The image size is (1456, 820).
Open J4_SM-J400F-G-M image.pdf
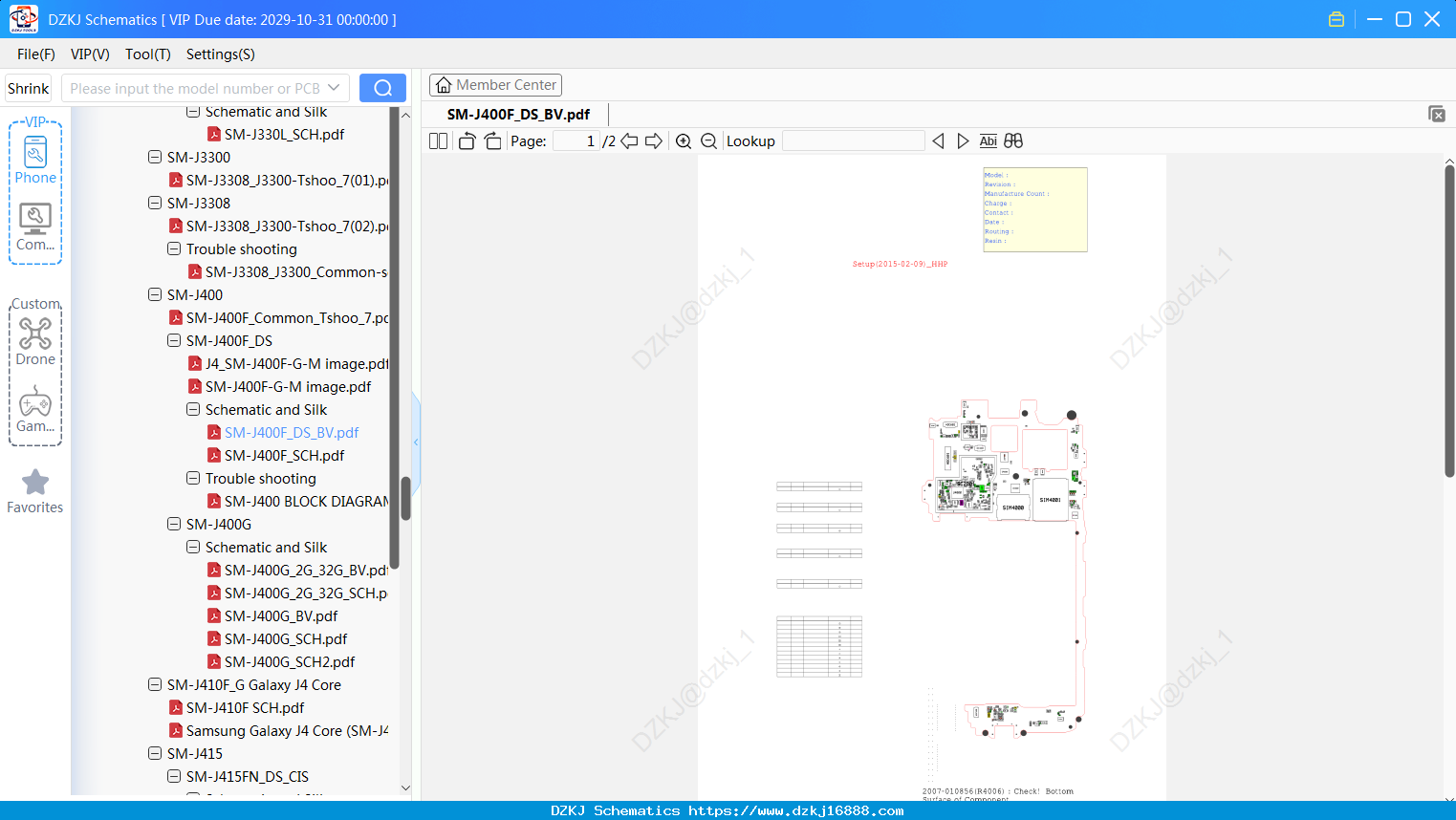(288, 364)
